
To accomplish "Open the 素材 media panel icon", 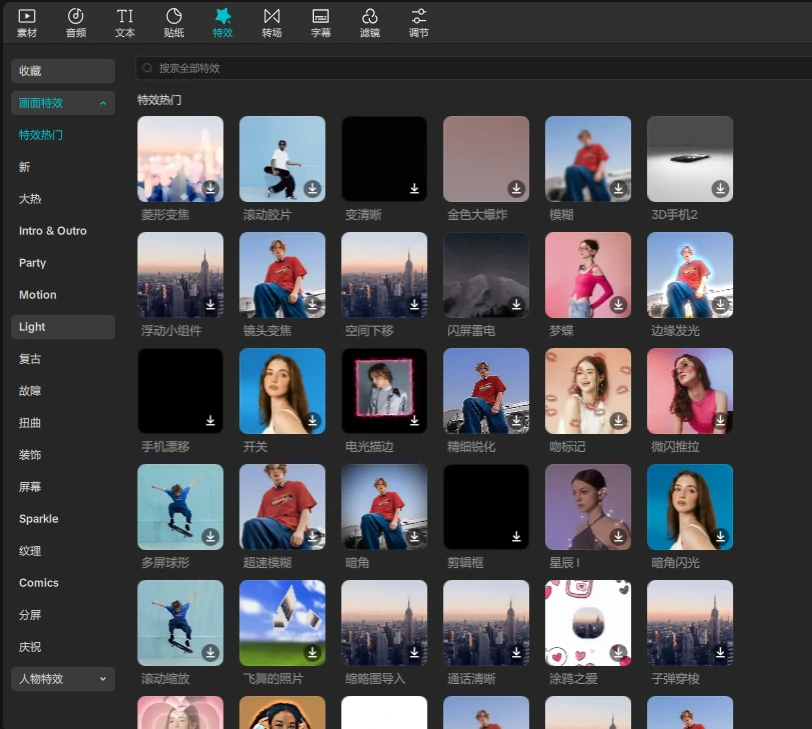I will tap(27, 22).
